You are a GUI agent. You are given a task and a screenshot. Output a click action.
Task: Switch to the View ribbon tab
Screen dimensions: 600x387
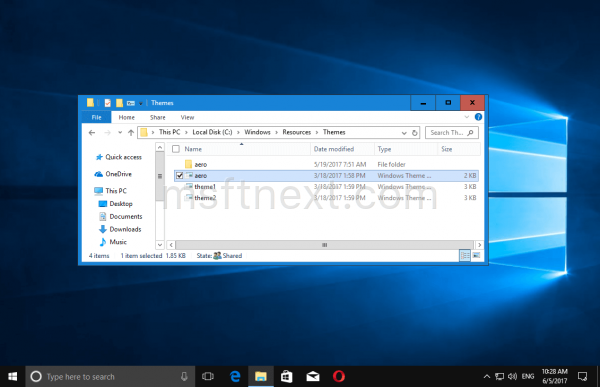tap(187, 117)
